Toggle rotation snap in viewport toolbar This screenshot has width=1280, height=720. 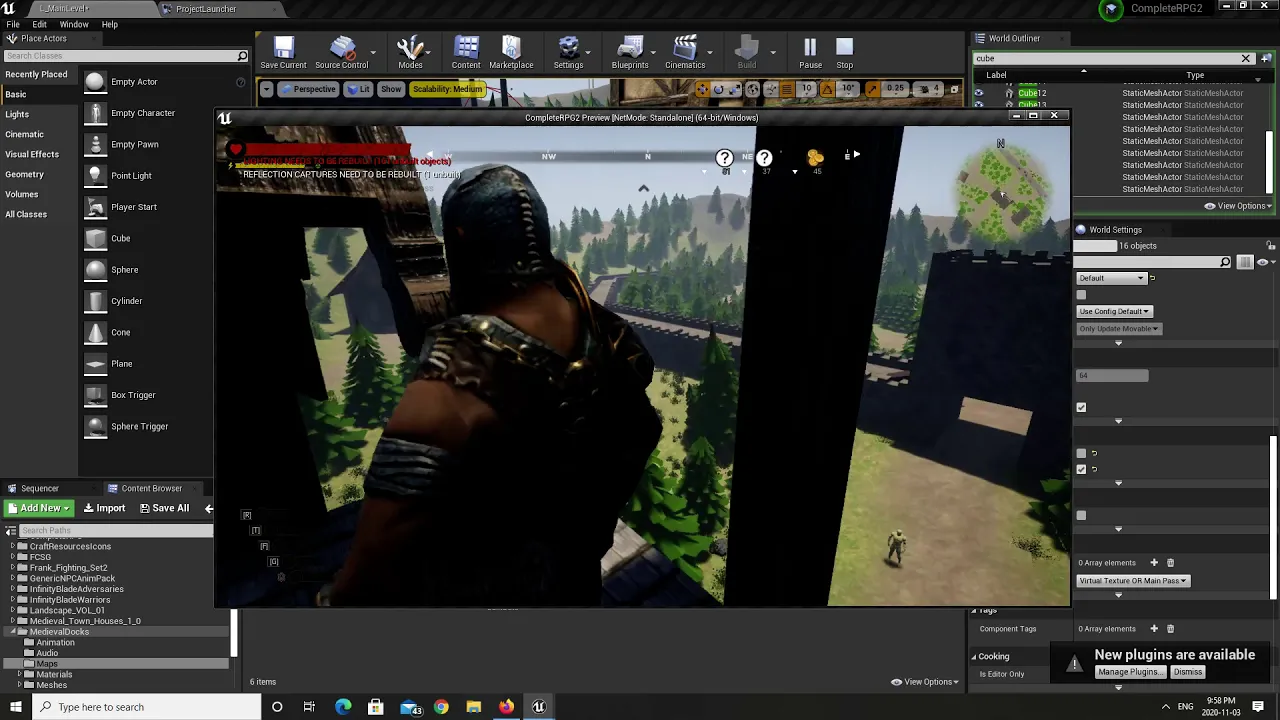pos(827,89)
